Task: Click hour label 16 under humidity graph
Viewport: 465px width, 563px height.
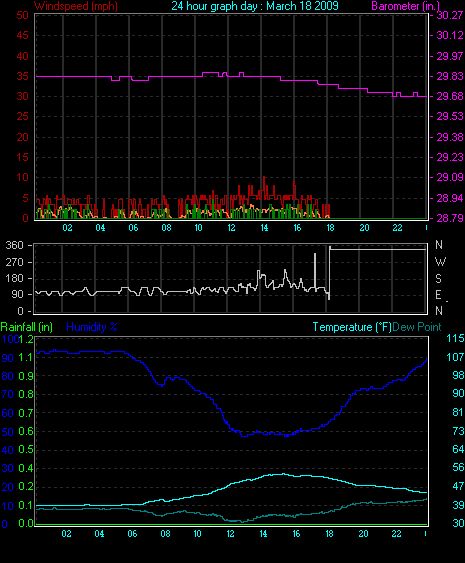Action: 296,534
